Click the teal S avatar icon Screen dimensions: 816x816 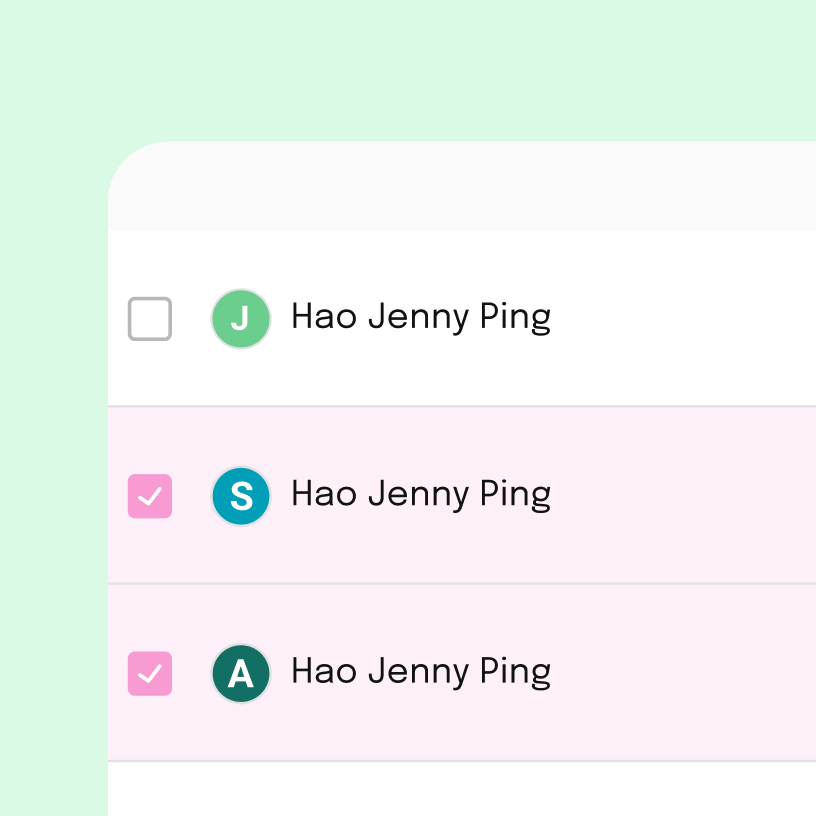click(241, 496)
